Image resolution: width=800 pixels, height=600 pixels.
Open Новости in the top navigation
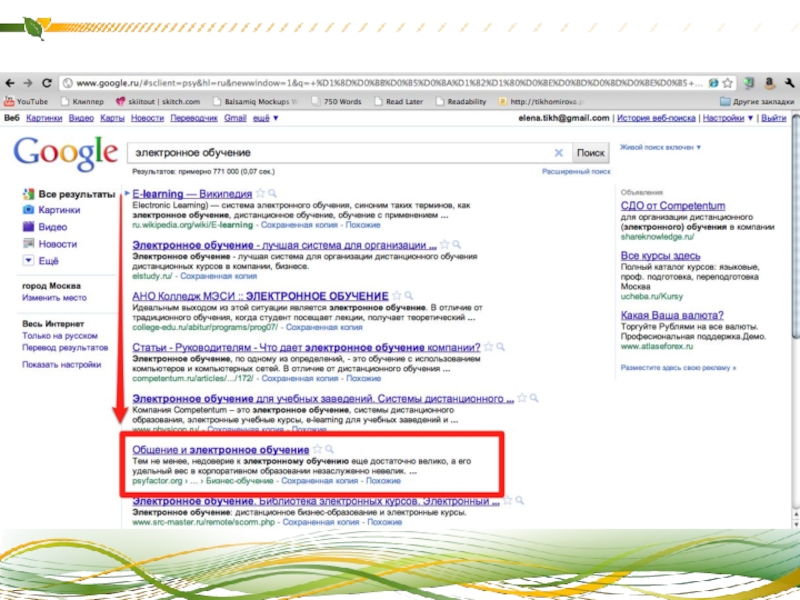(147, 118)
